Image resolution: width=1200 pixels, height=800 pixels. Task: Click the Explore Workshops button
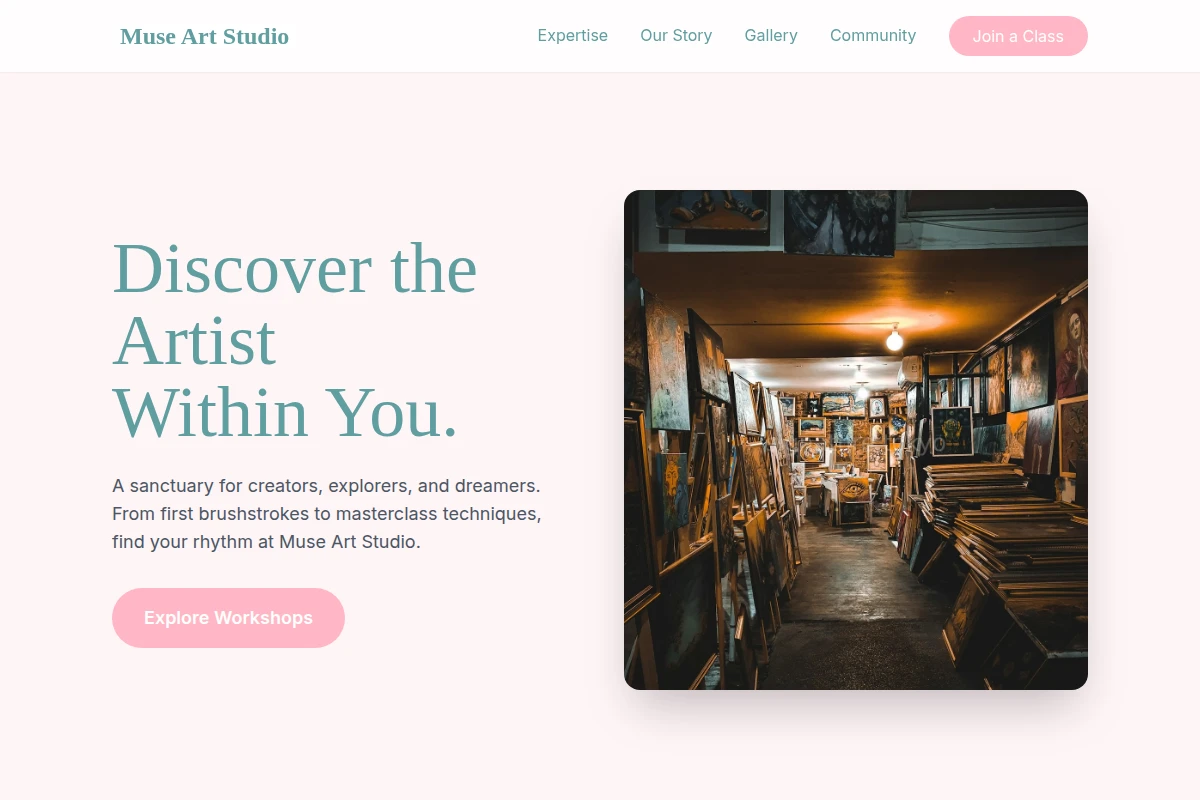pos(228,618)
